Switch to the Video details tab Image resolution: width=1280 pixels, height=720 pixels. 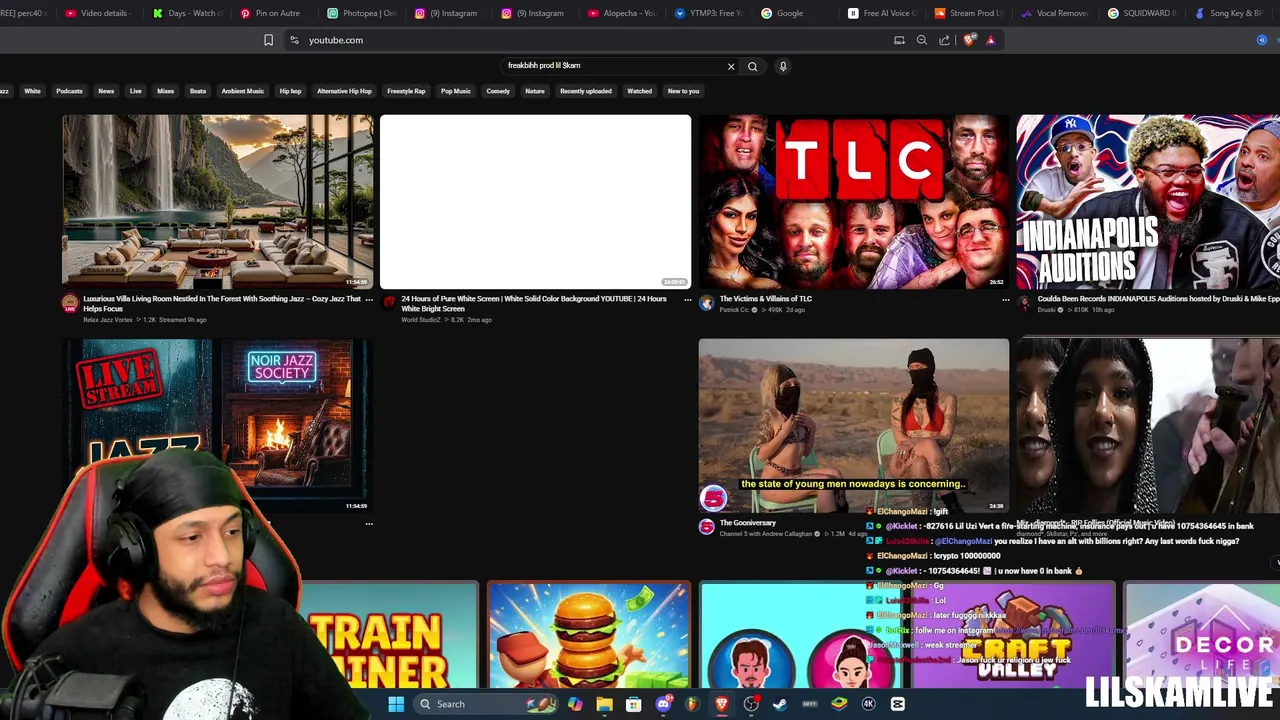point(97,13)
